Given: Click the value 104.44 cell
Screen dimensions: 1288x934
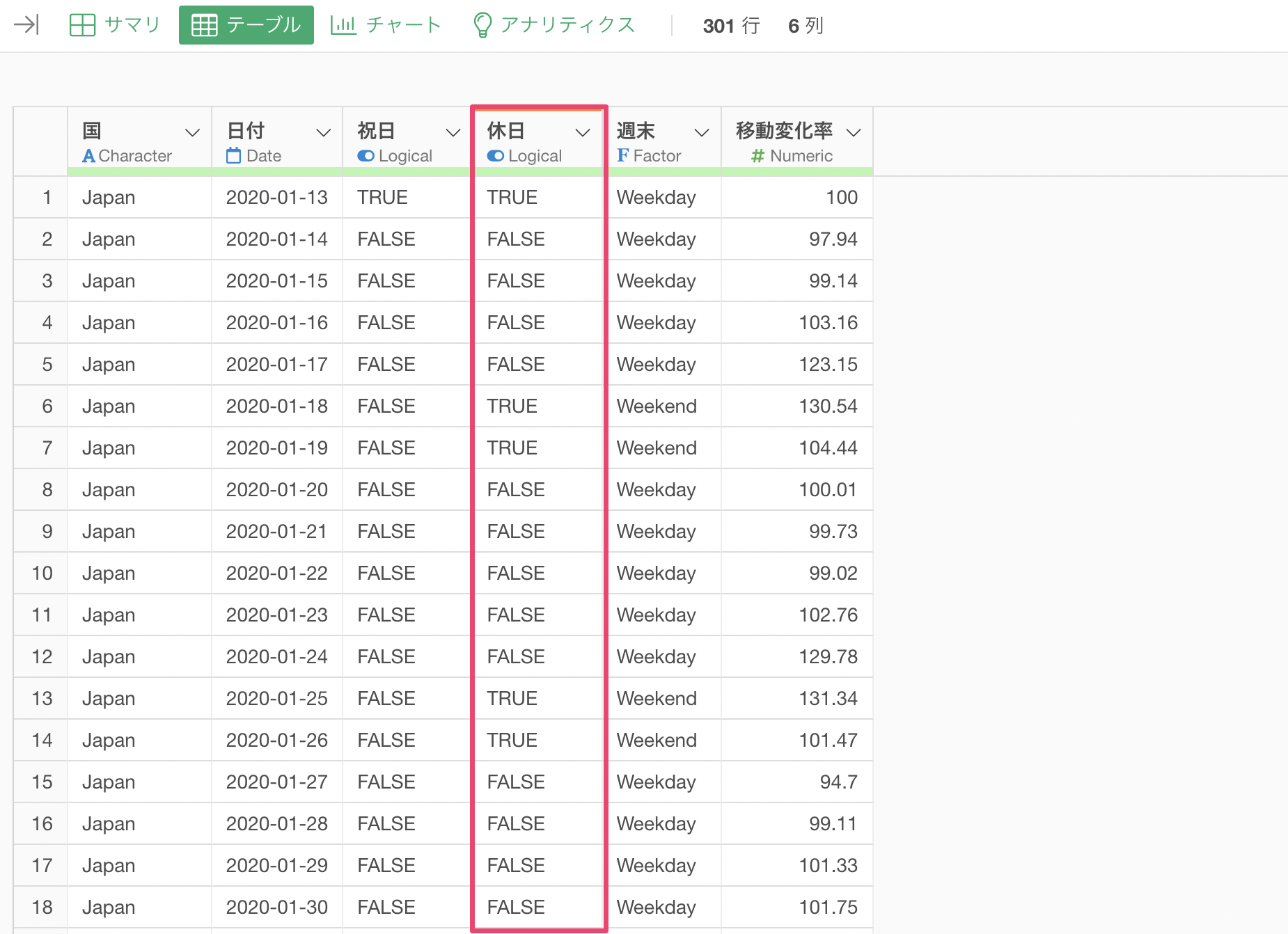Looking at the screenshot, I should coord(797,448).
